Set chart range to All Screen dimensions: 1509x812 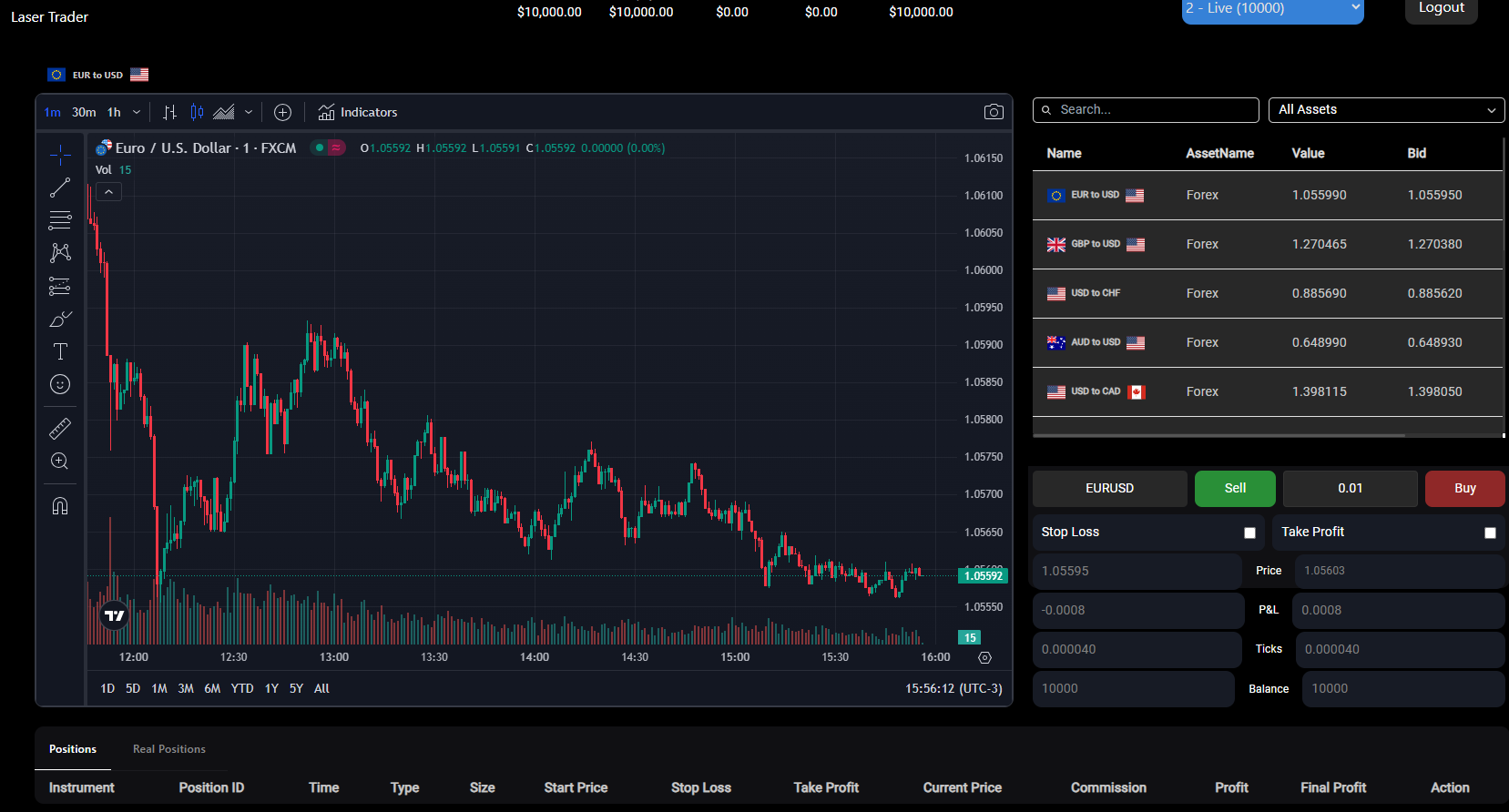tap(321, 688)
